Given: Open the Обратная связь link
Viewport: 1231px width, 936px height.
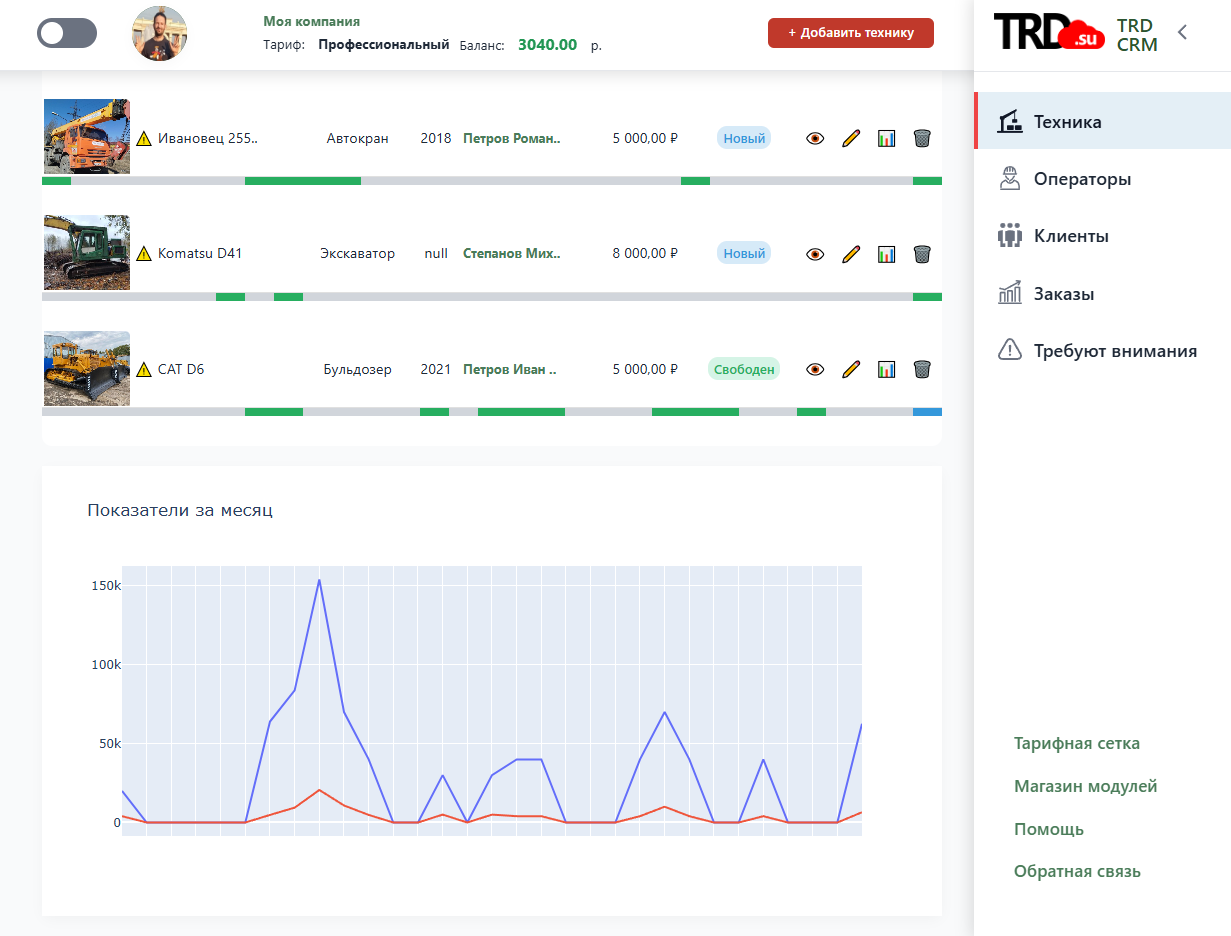Looking at the screenshot, I should click(1077, 871).
